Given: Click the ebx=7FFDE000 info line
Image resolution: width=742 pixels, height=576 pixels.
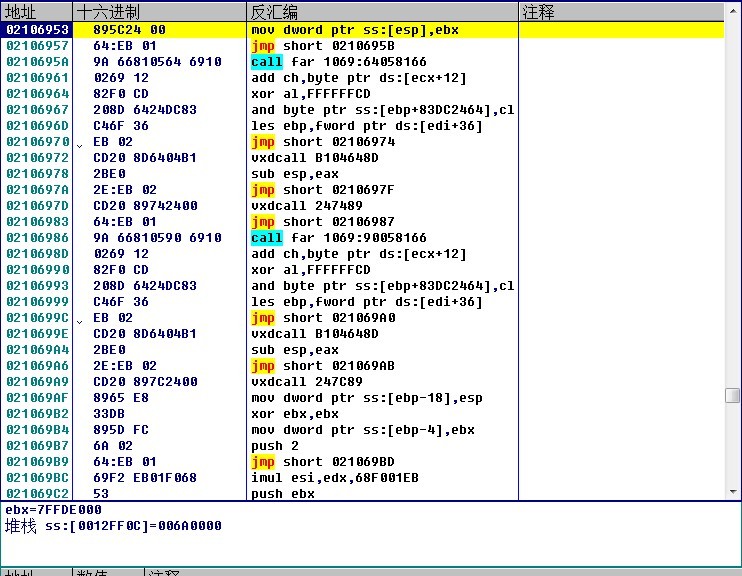Looking at the screenshot, I should [53, 510].
